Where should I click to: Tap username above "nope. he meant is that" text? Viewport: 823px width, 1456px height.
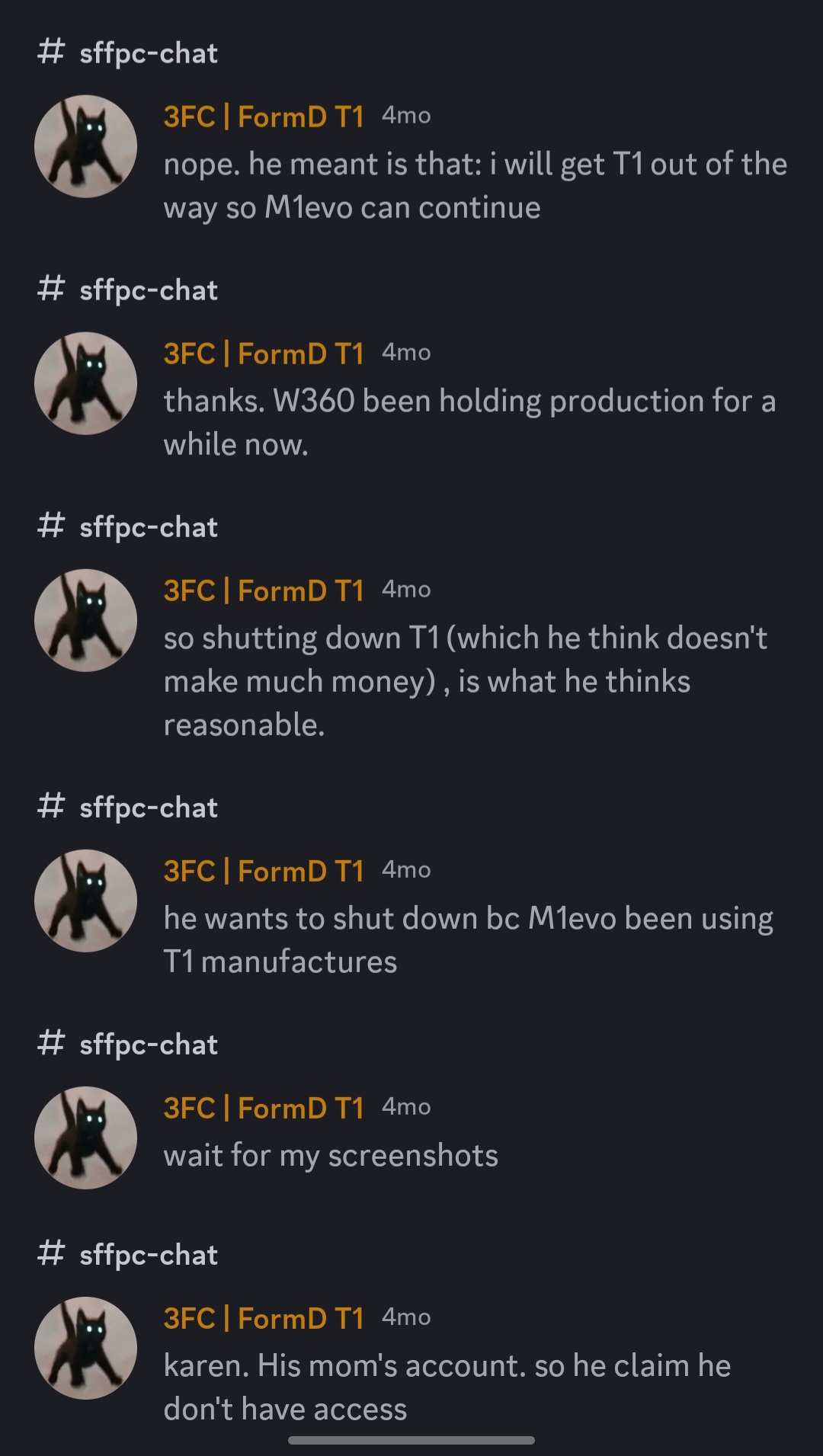click(x=264, y=117)
